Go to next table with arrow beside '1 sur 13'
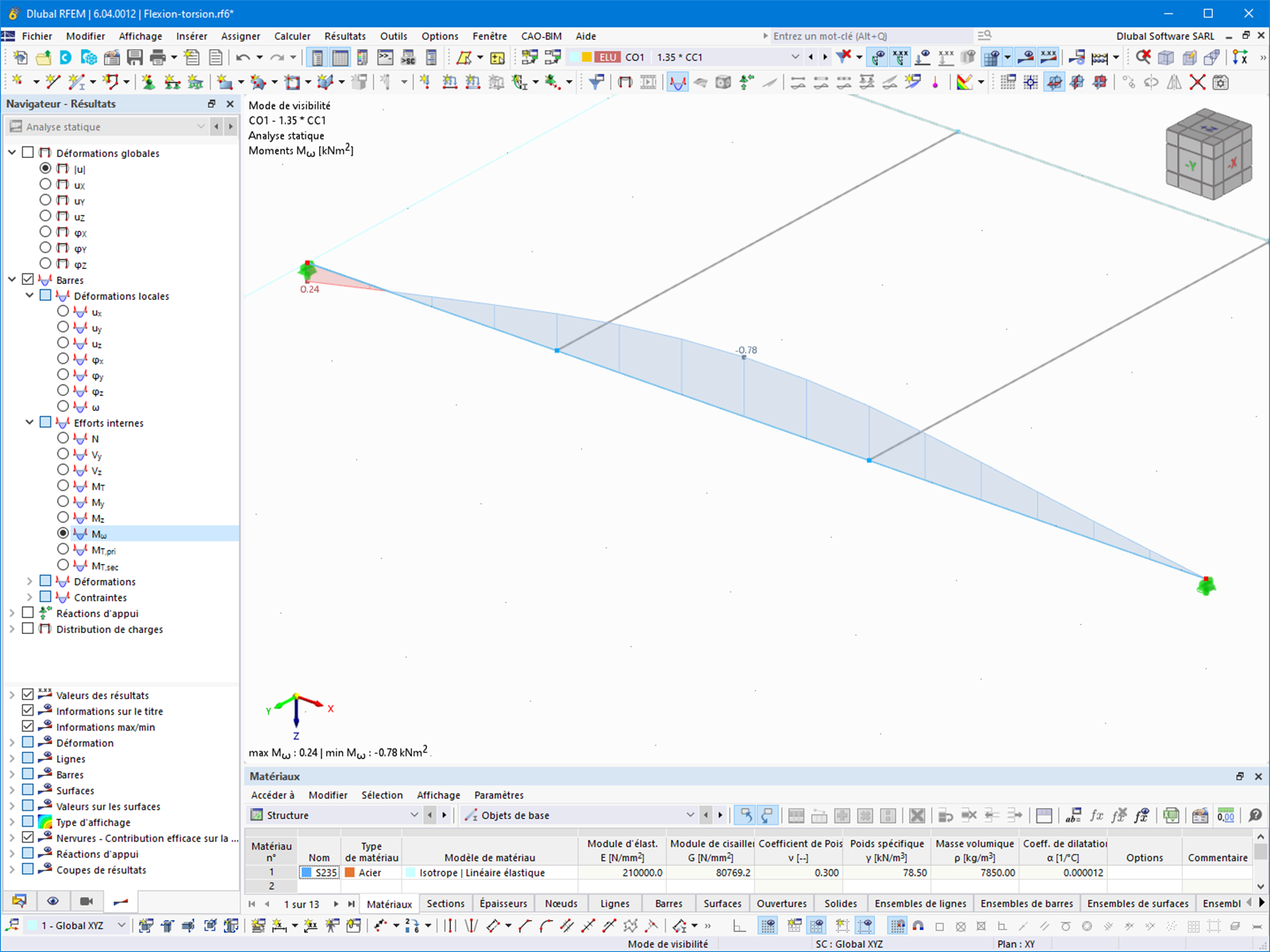The height and width of the screenshot is (952, 1270). (336, 904)
